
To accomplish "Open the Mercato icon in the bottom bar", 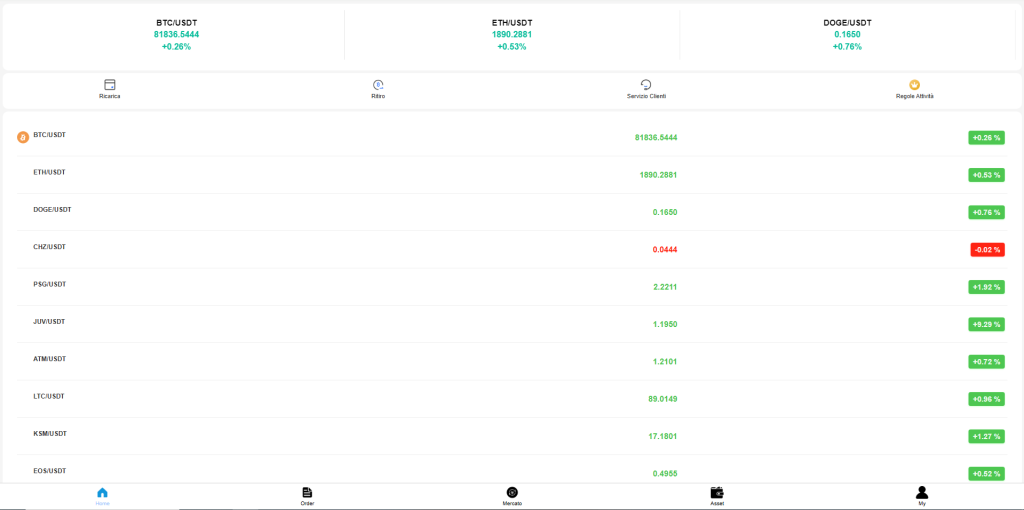I will tap(513, 492).
